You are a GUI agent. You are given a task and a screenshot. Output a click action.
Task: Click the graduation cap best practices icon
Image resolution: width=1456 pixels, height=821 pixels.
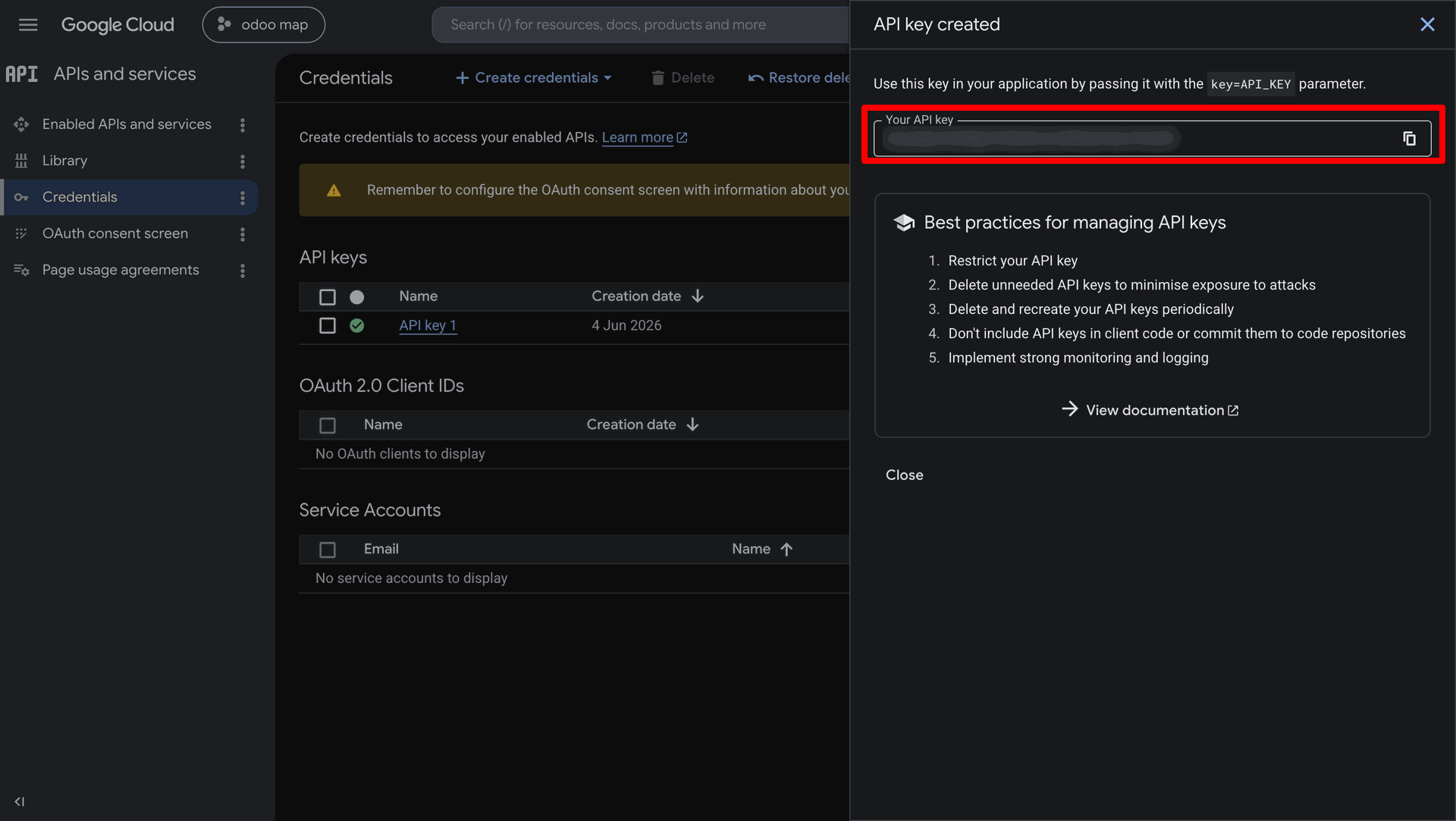pyautogui.click(x=904, y=223)
